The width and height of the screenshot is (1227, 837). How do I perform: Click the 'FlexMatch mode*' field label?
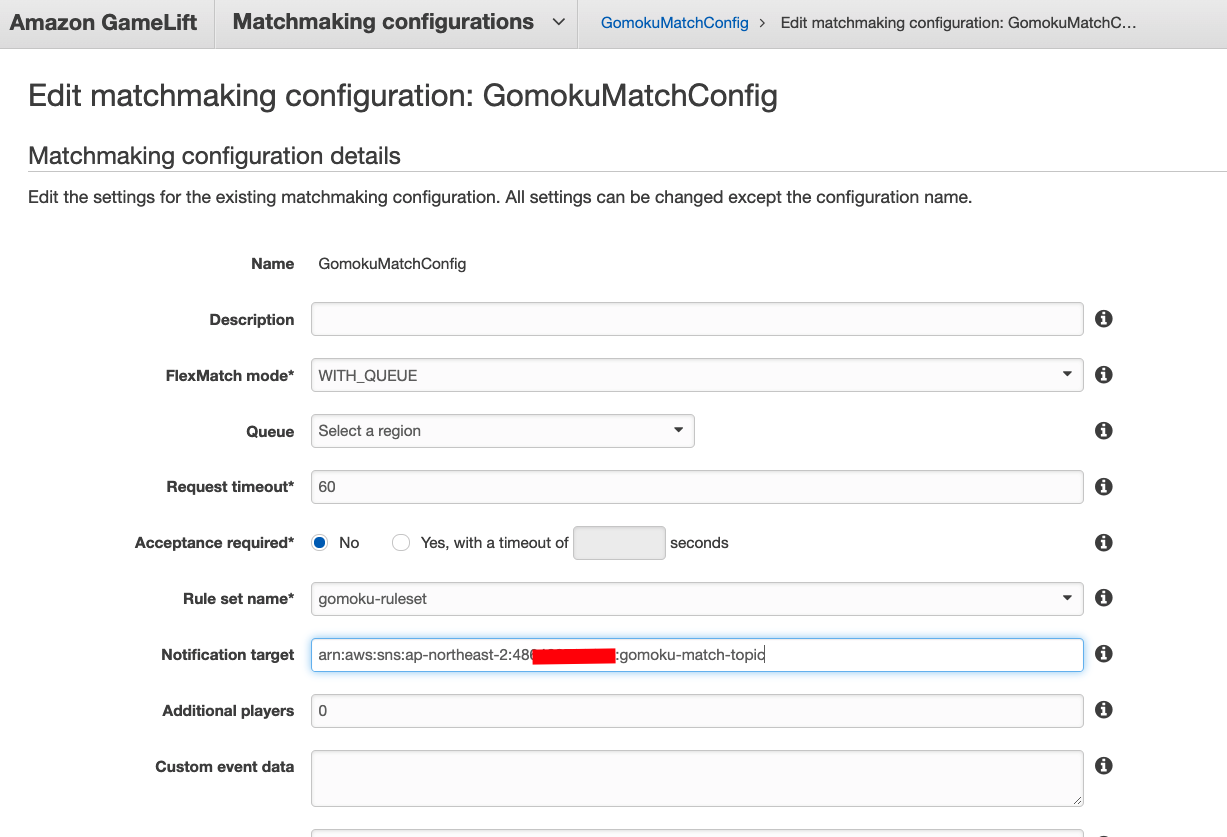tap(230, 376)
